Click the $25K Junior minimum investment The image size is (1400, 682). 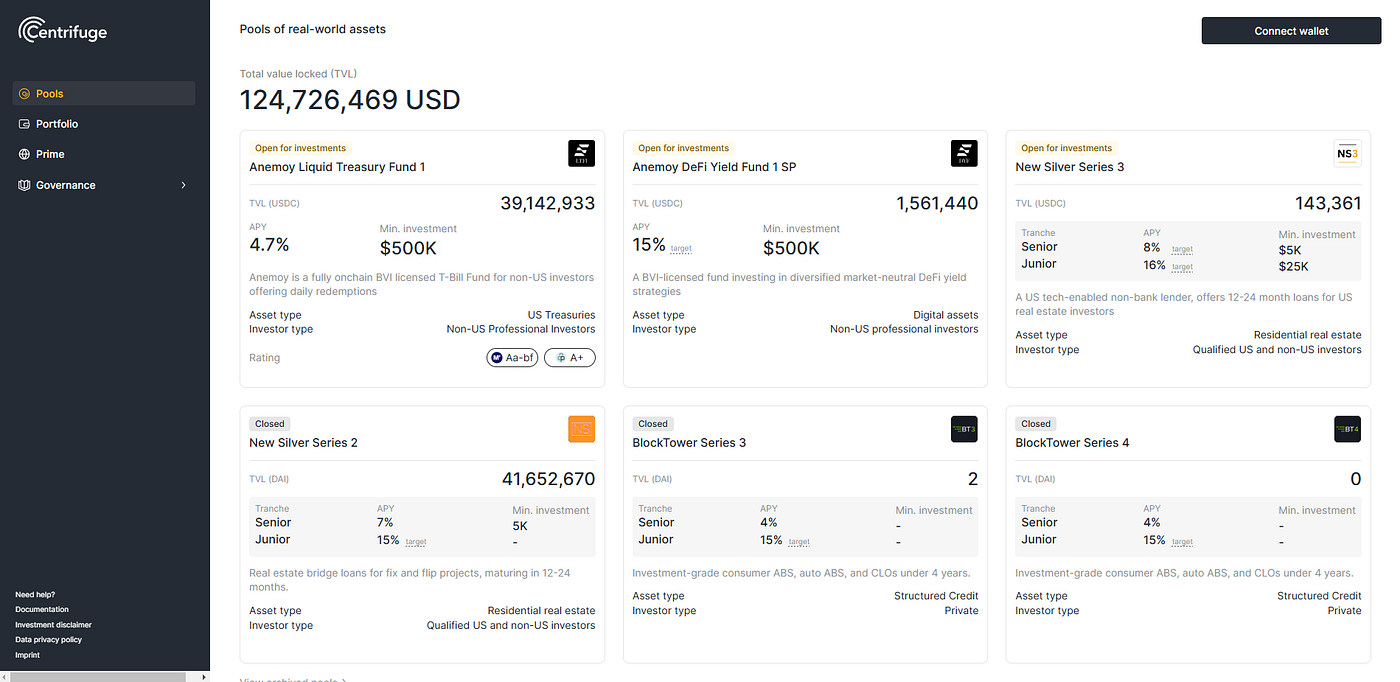point(1293,266)
